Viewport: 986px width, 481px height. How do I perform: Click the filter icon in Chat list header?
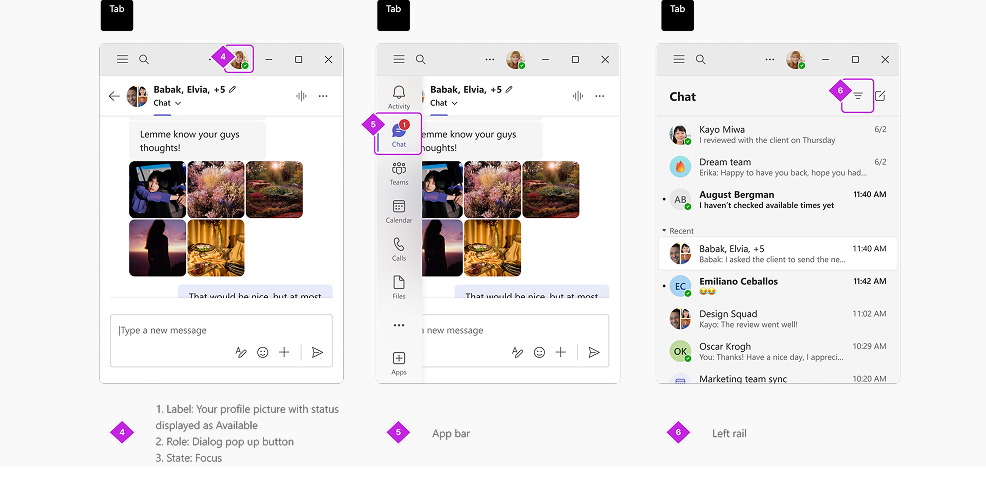click(858, 96)
